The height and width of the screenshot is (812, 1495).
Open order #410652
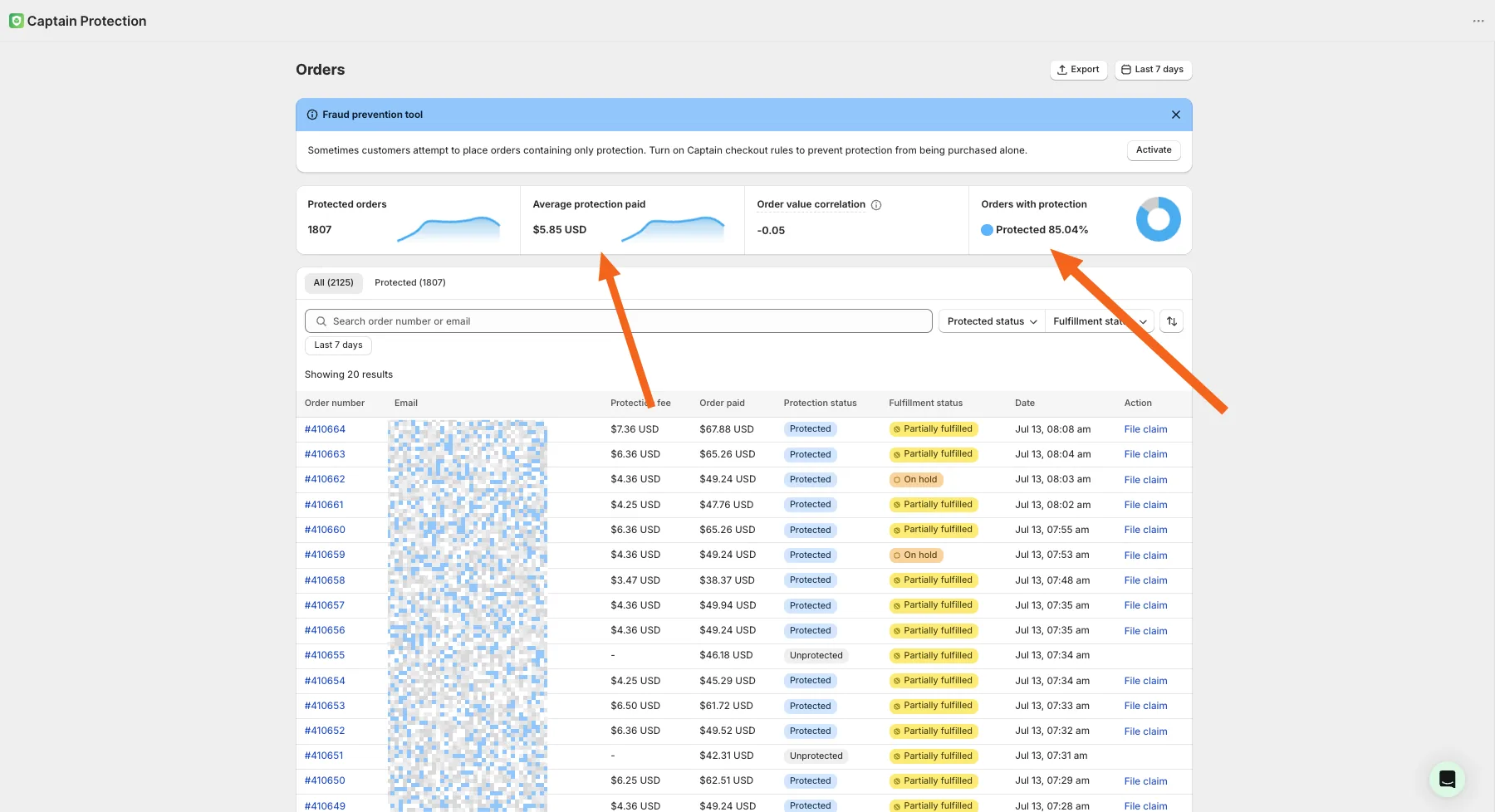click(x=325, y=731)
